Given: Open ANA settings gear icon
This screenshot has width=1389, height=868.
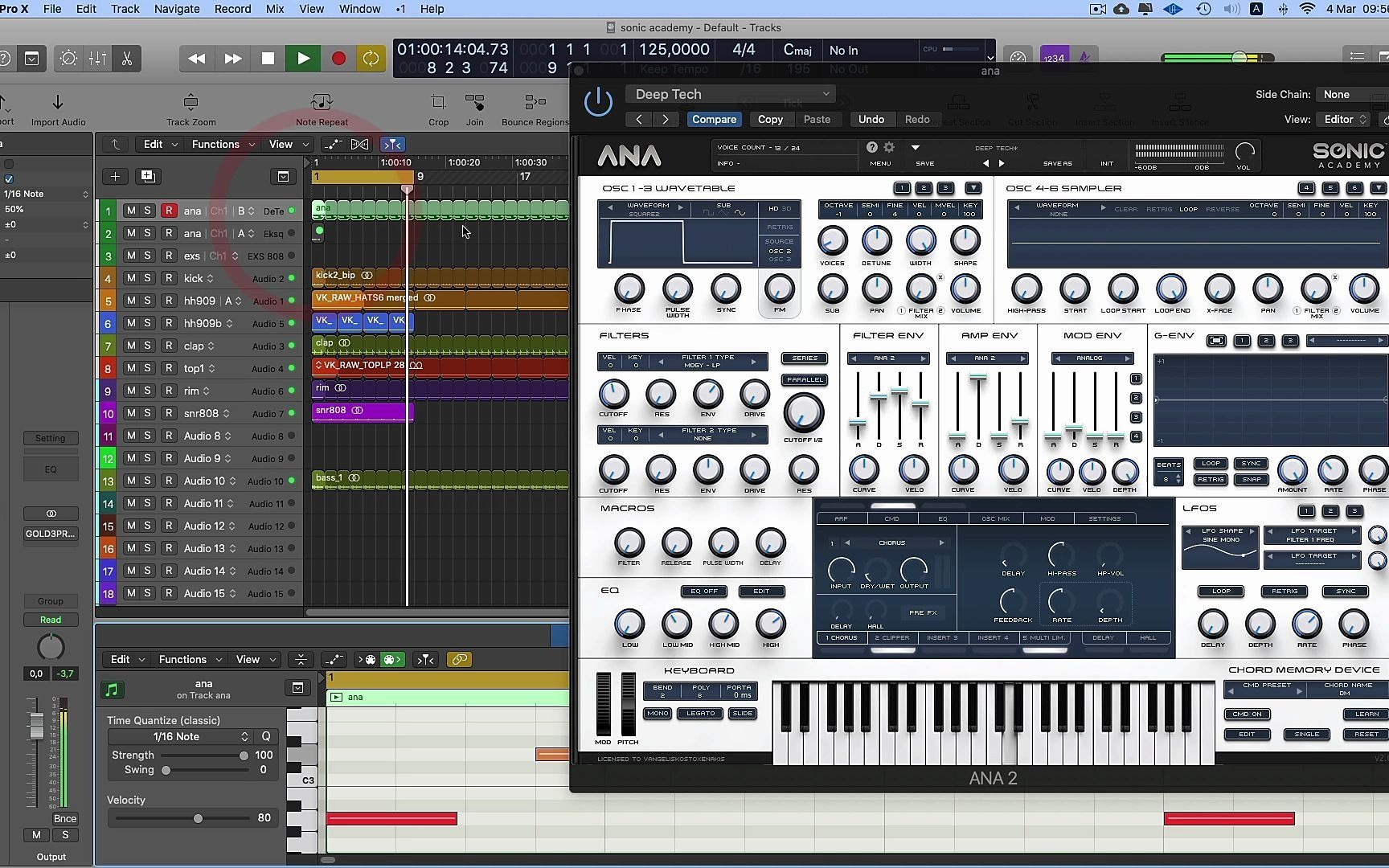Looking at the screenshot, I should pyautogui.click(x=889, y=147).
